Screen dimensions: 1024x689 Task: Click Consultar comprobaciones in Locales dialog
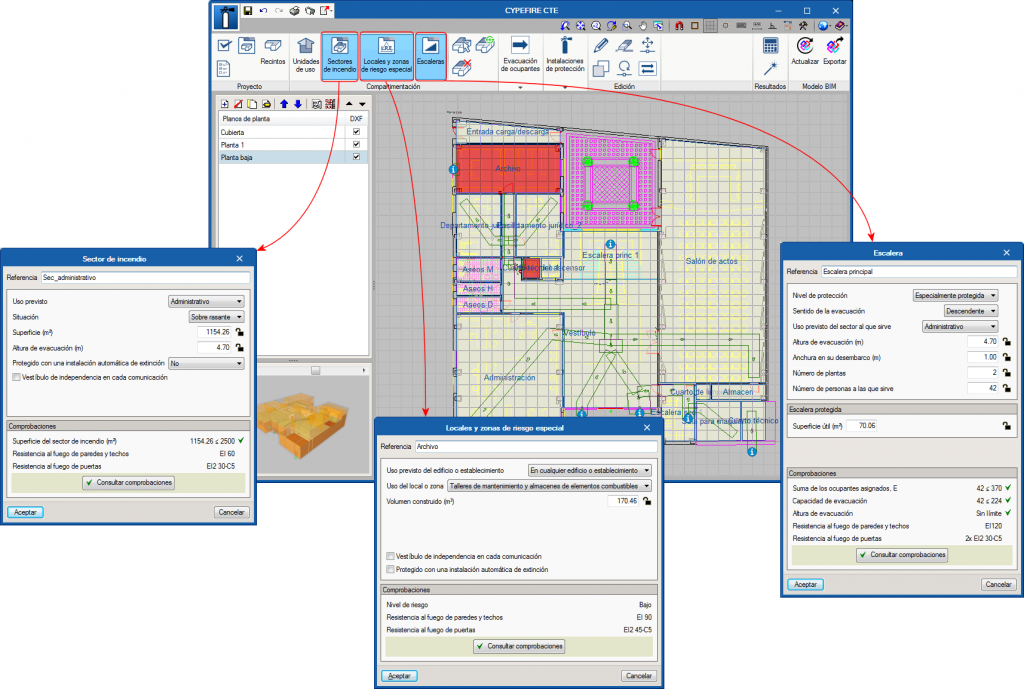click(x=519, y=646)
